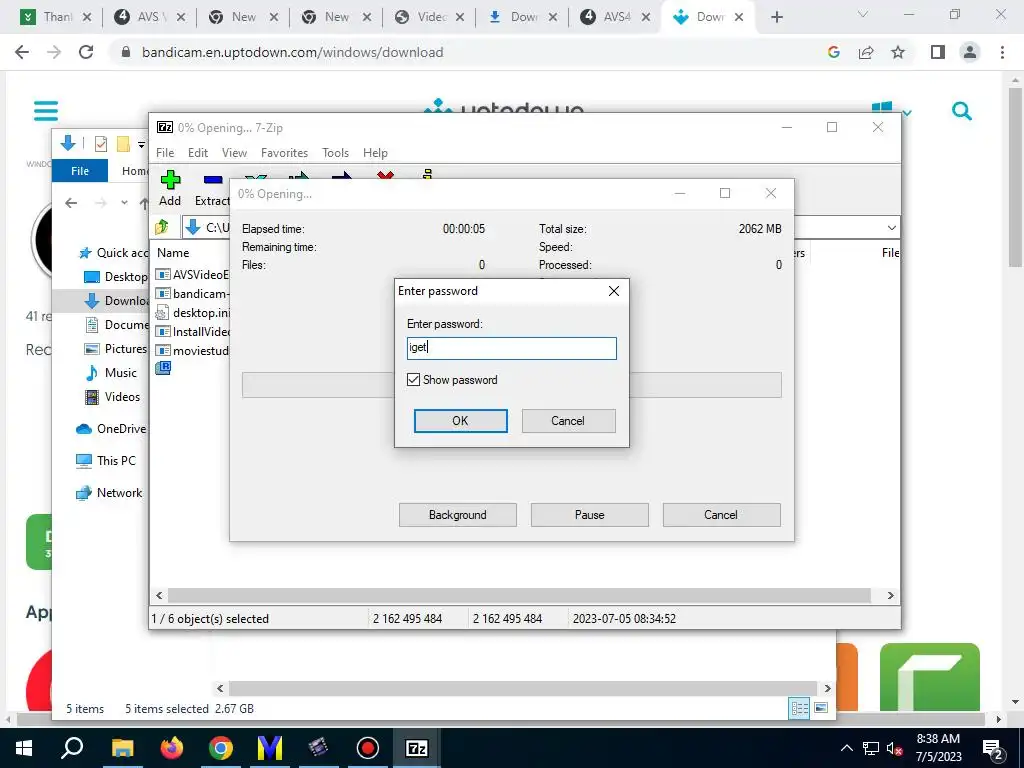Select Desktop in Explorer navigation pane
This screenshot has width=1024, height=768.
pos(116,277)
